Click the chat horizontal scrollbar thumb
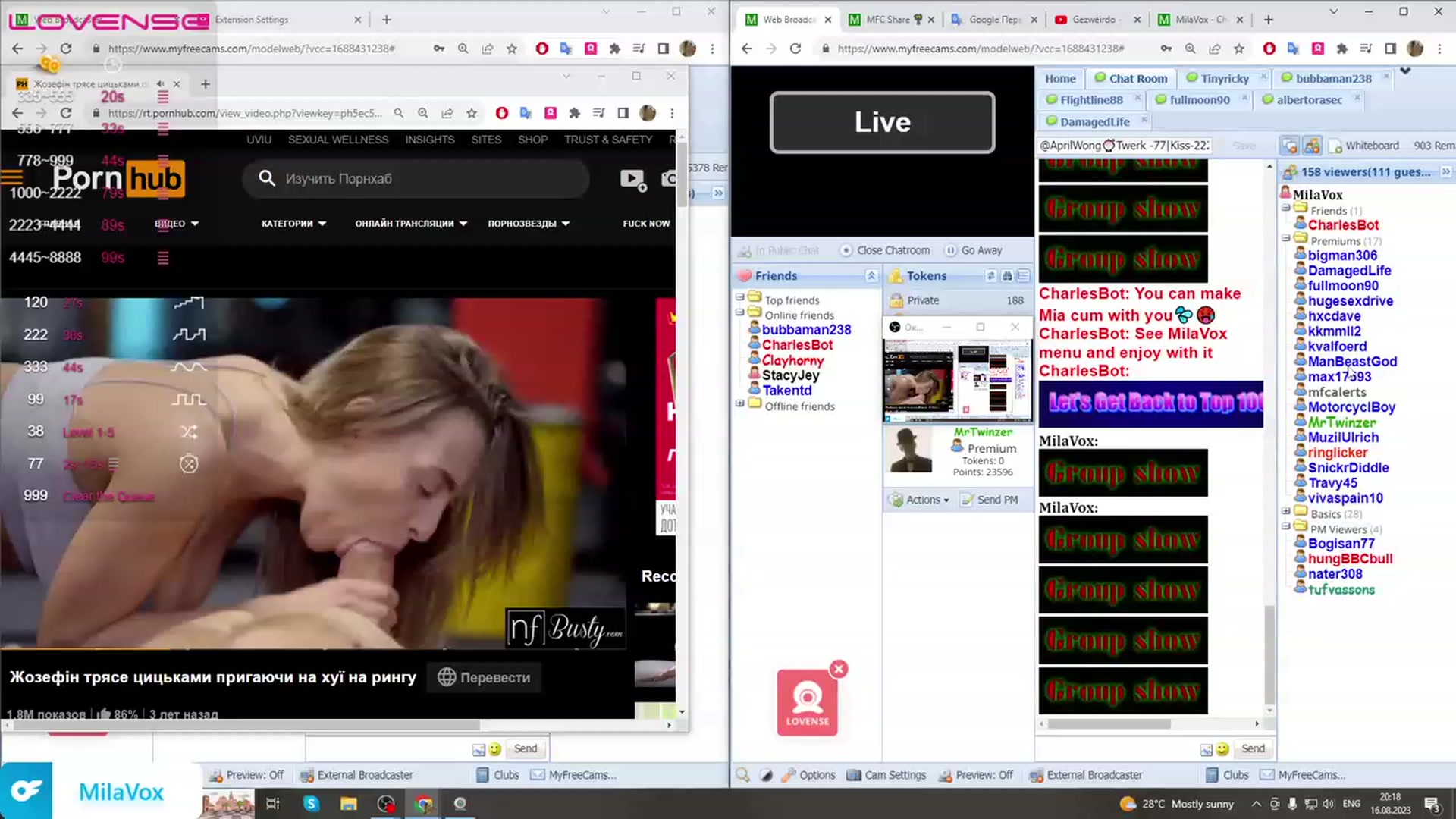Screen dimensions: 1456x819 point(1109,723)
